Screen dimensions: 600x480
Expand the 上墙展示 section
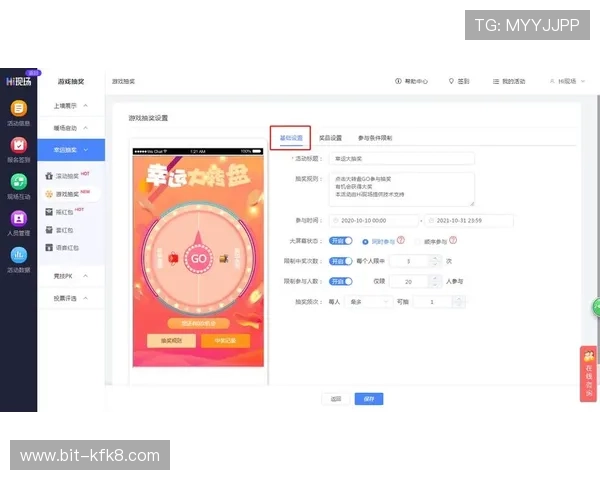click(x=71, y=106)
